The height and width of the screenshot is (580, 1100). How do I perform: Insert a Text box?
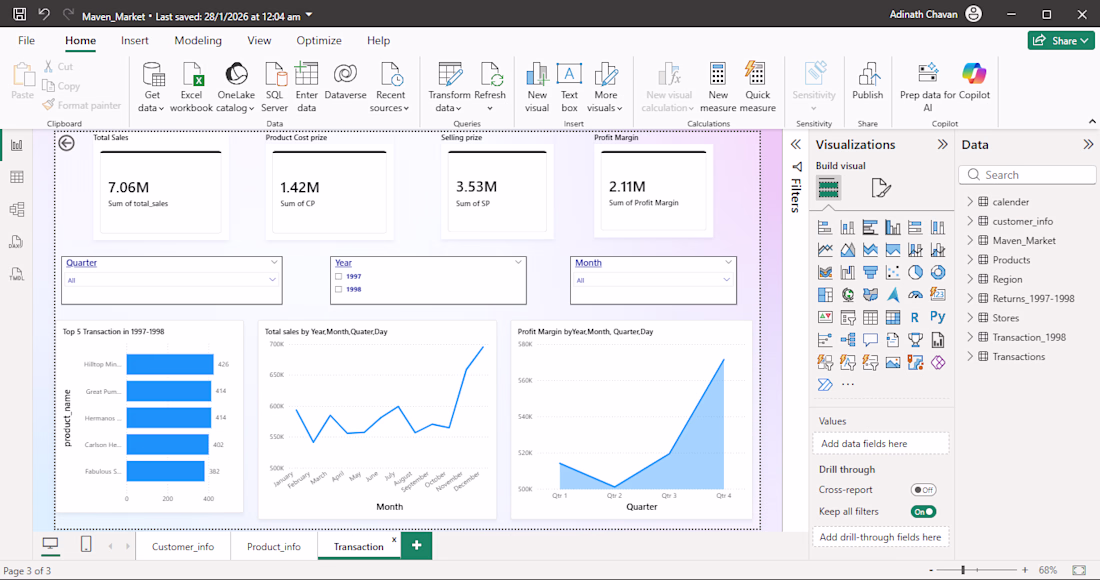(x=569, y=87)
